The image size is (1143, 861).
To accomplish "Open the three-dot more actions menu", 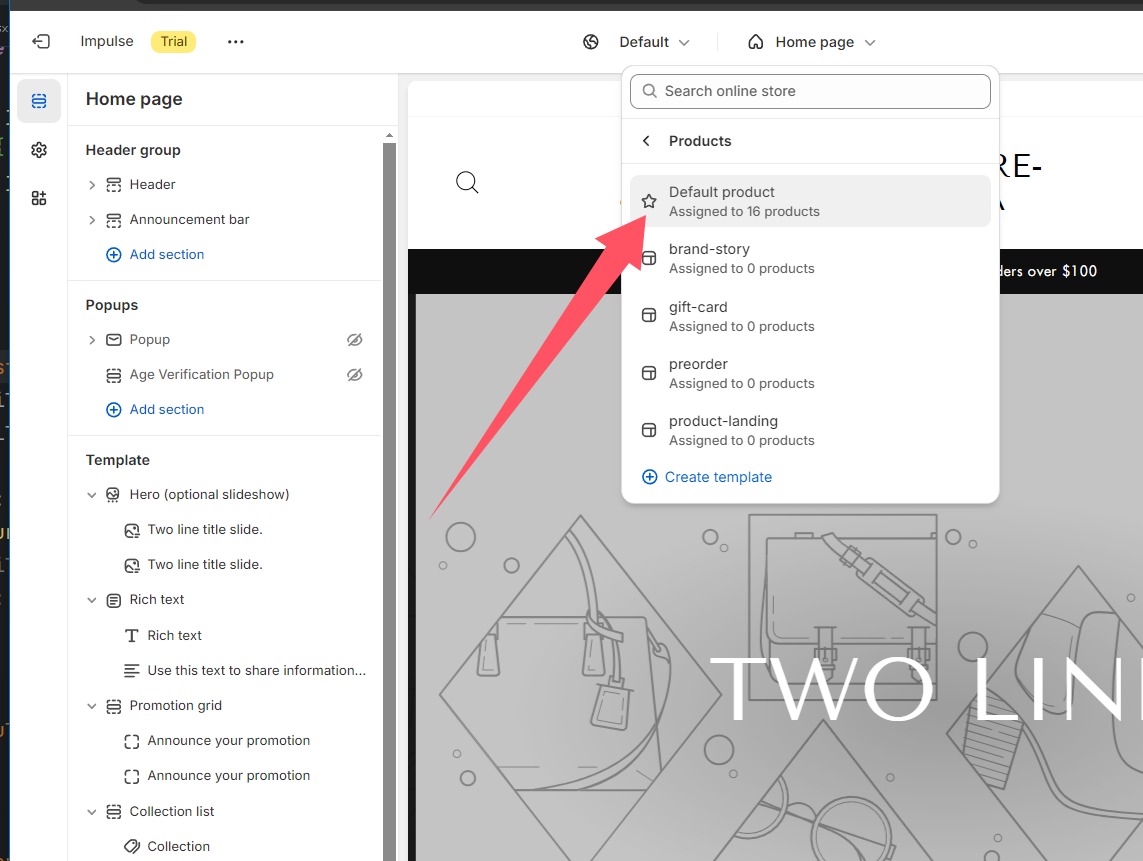I will pos(235,42).
